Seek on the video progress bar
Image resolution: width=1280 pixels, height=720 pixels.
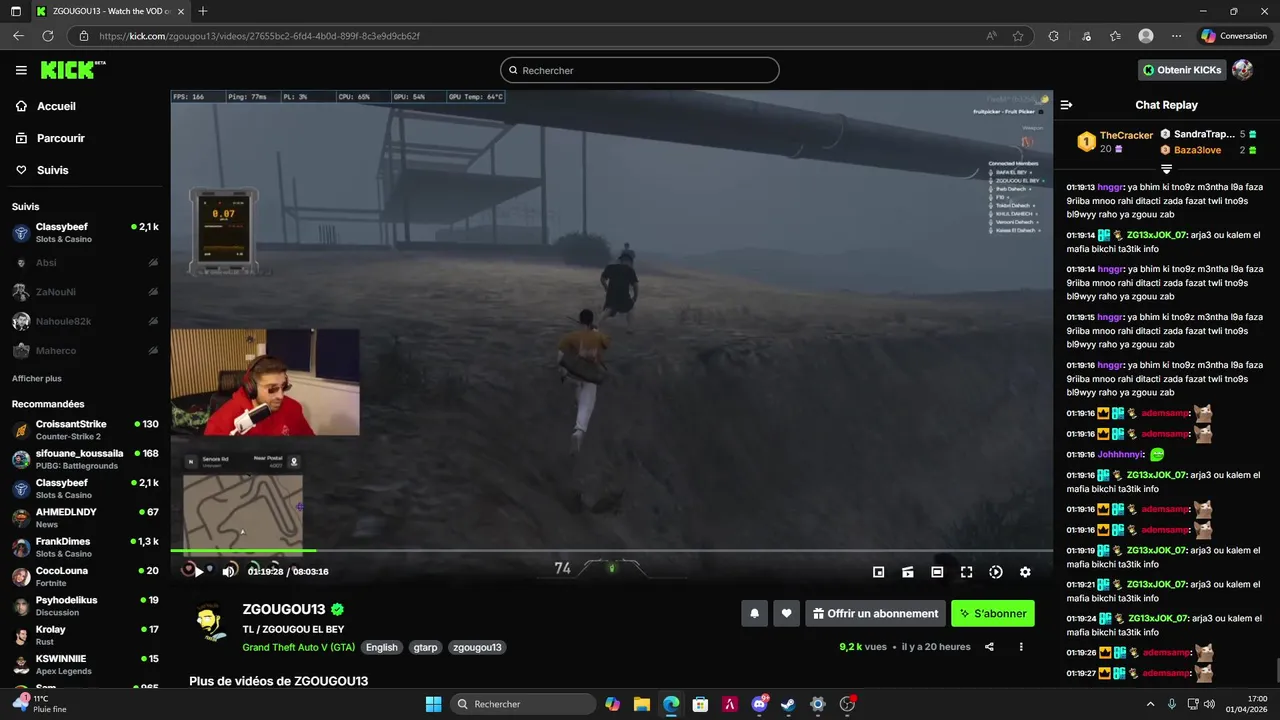(x=611, y=550)
